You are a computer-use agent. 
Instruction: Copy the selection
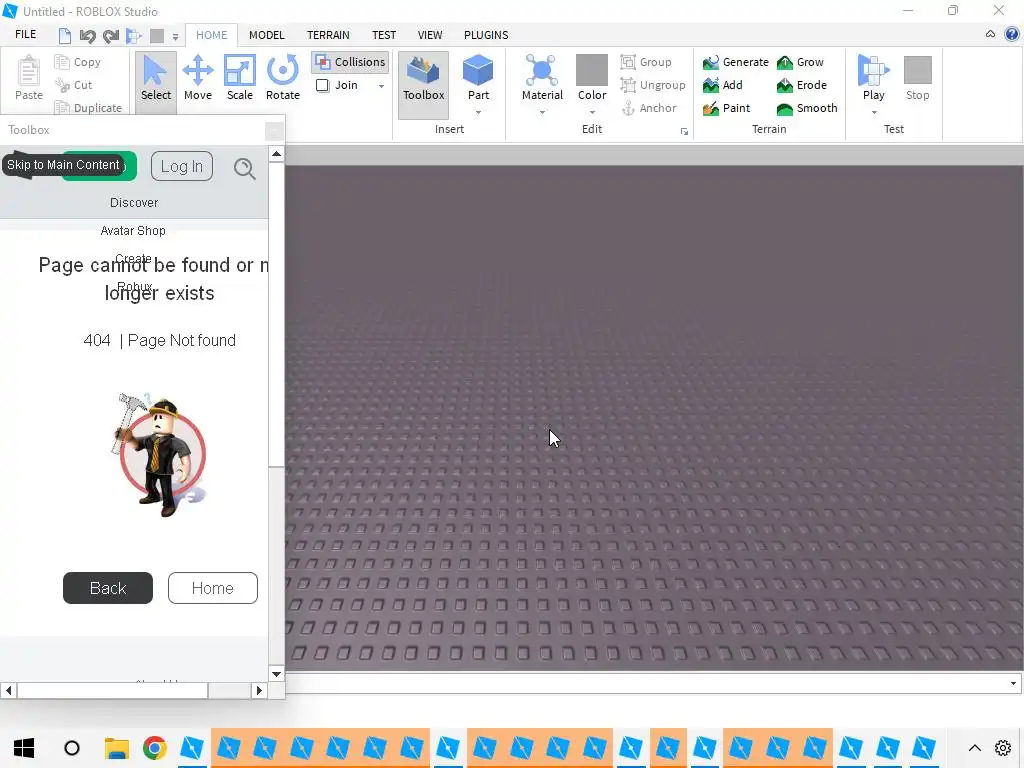click(78, 62)
